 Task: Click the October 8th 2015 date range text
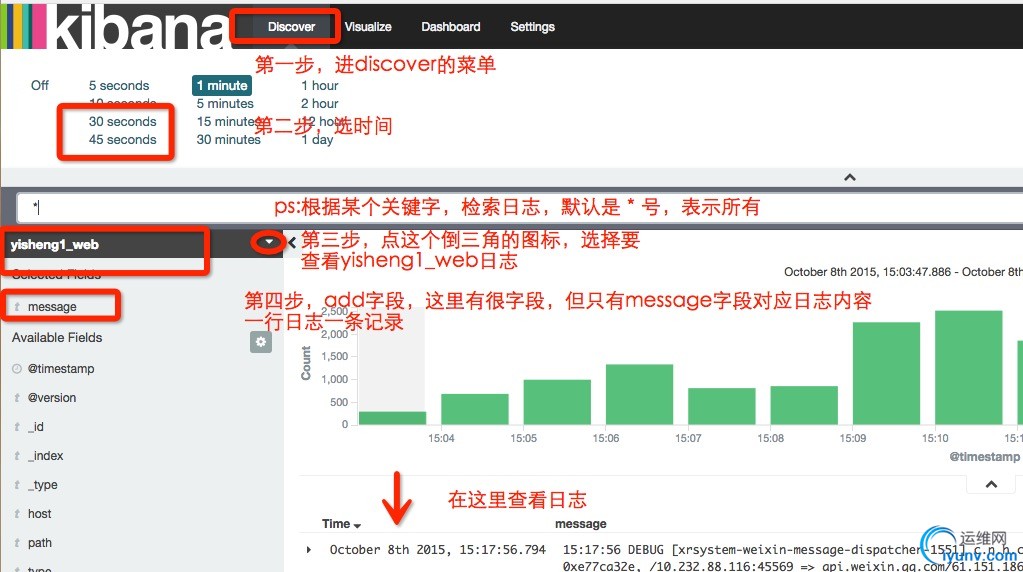coord(904,272)
